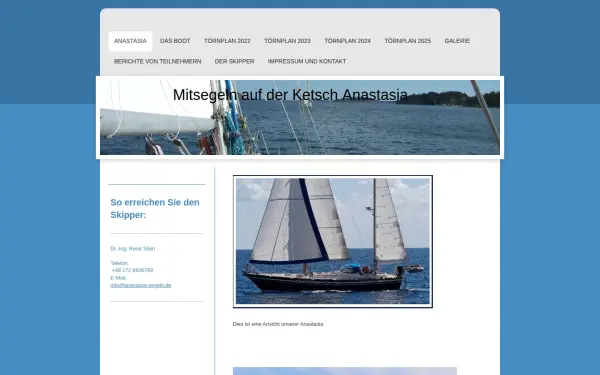Image resolution: width=600 pixels, height=375 pixels.
Task: Click the partially visible second photo below
Action: [x=345, y=371]
